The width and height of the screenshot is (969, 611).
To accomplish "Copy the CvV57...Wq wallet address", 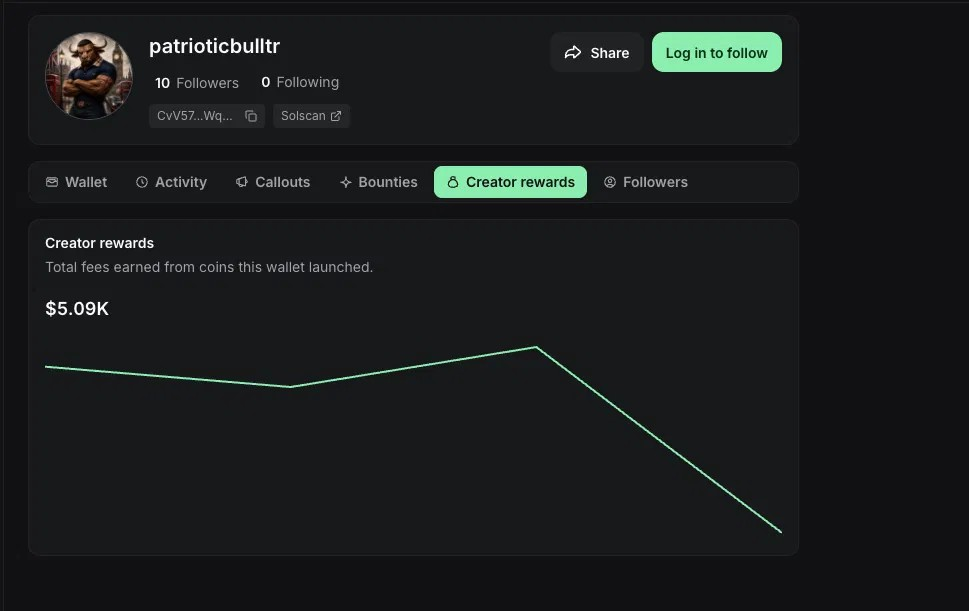I will click(x=251, y=116).
